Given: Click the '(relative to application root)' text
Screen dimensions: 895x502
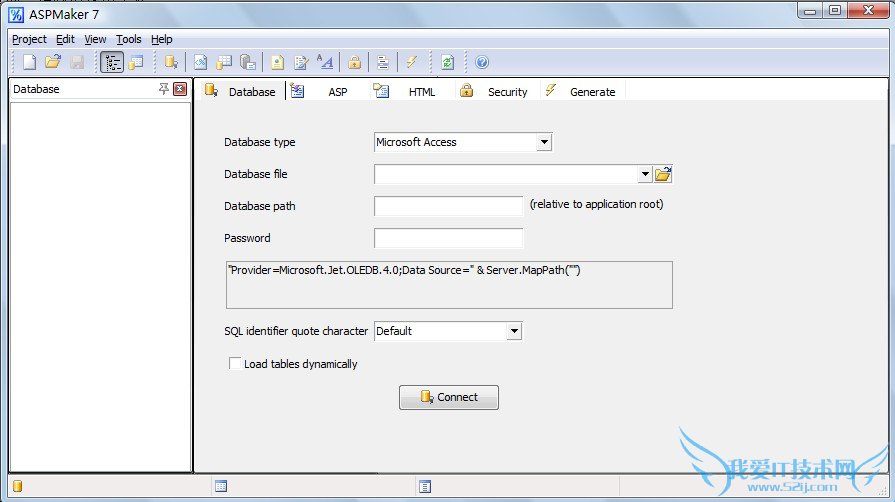Looking at the screenshot, I should (596, 204).
